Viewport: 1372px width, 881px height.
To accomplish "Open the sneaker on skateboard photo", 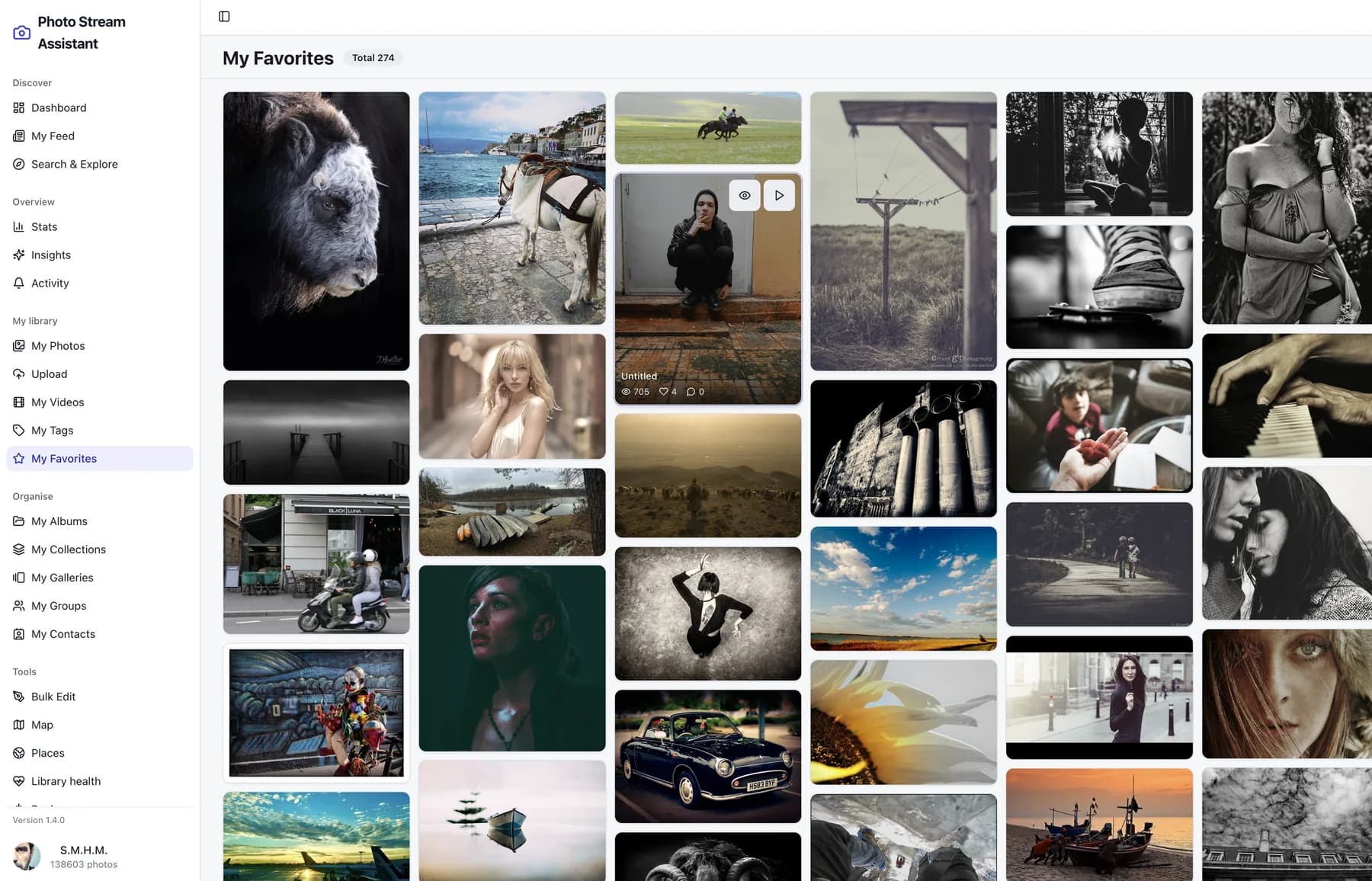I will [1099, 287].
